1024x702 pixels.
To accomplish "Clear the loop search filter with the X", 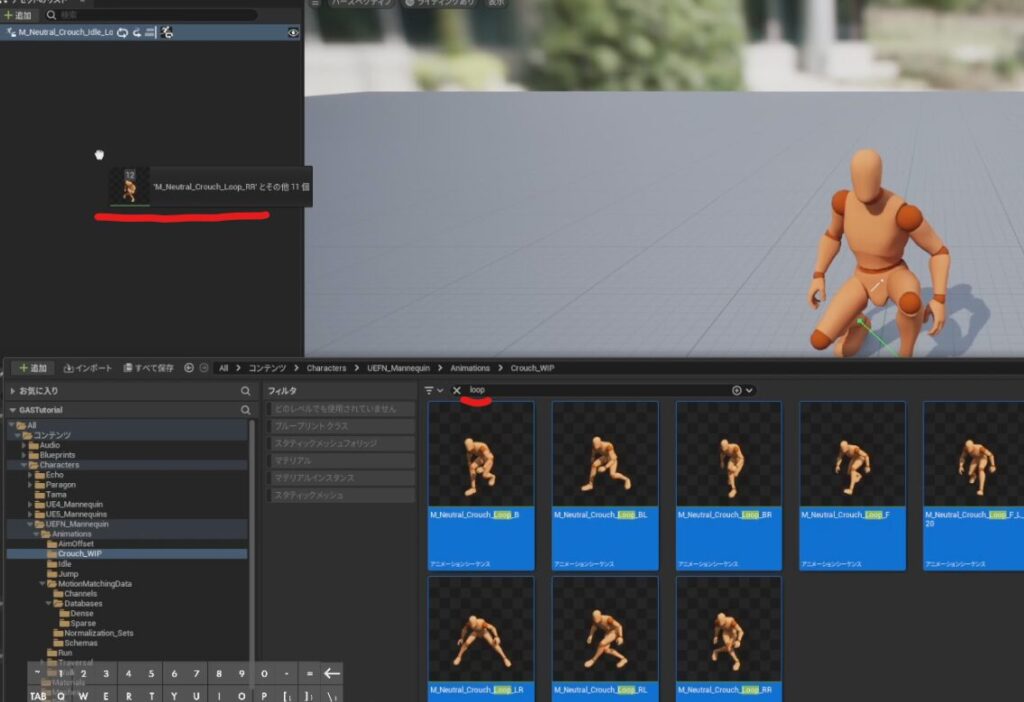I will (x=457, y=390).
